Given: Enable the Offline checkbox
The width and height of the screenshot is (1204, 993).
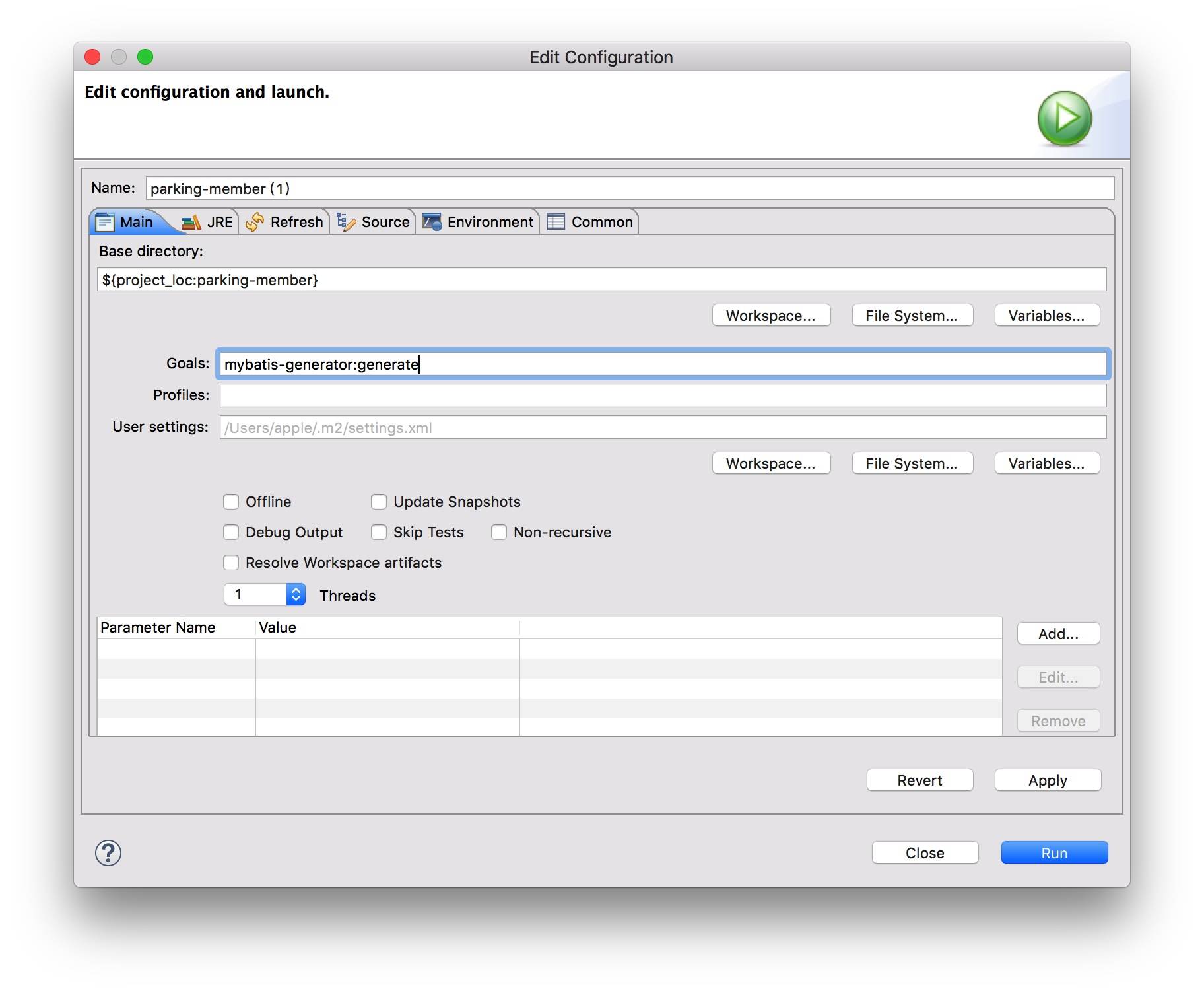Looking at the screenshot, I should (231, 502).
